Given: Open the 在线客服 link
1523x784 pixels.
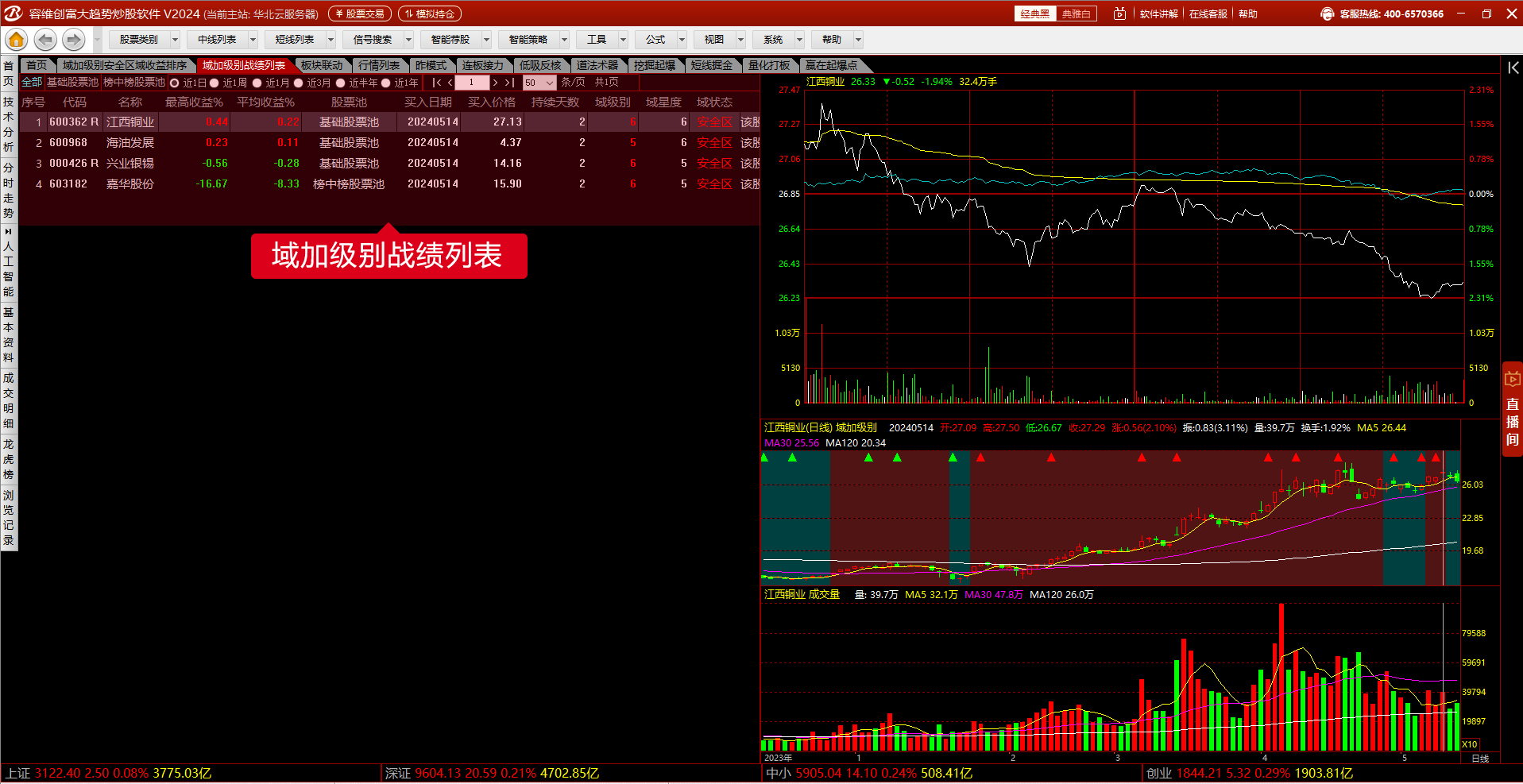Looking at the screenshot, I should click(x=1208, y=14).
